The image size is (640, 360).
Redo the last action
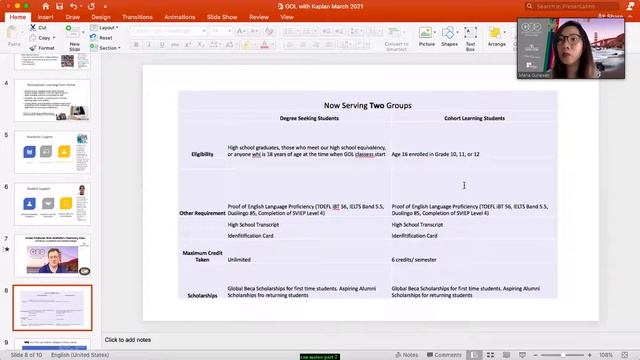(x=91, y=6)
